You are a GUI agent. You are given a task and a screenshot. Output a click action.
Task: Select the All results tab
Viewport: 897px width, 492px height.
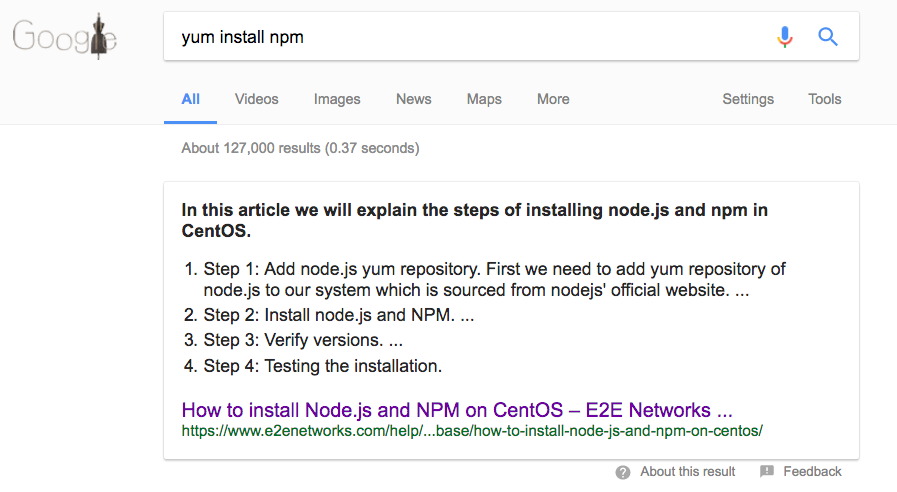190,99
